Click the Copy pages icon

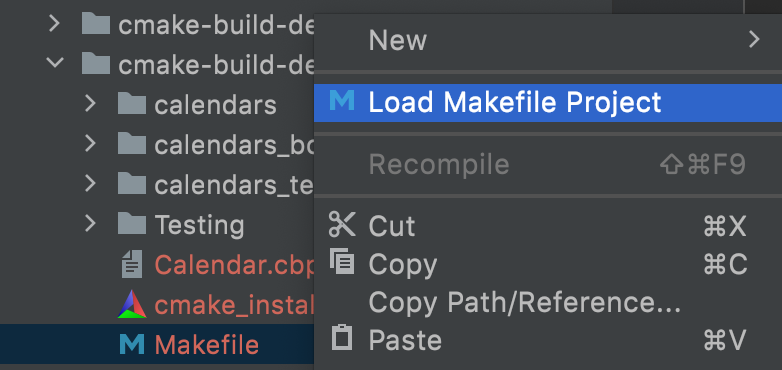point(342,263)
